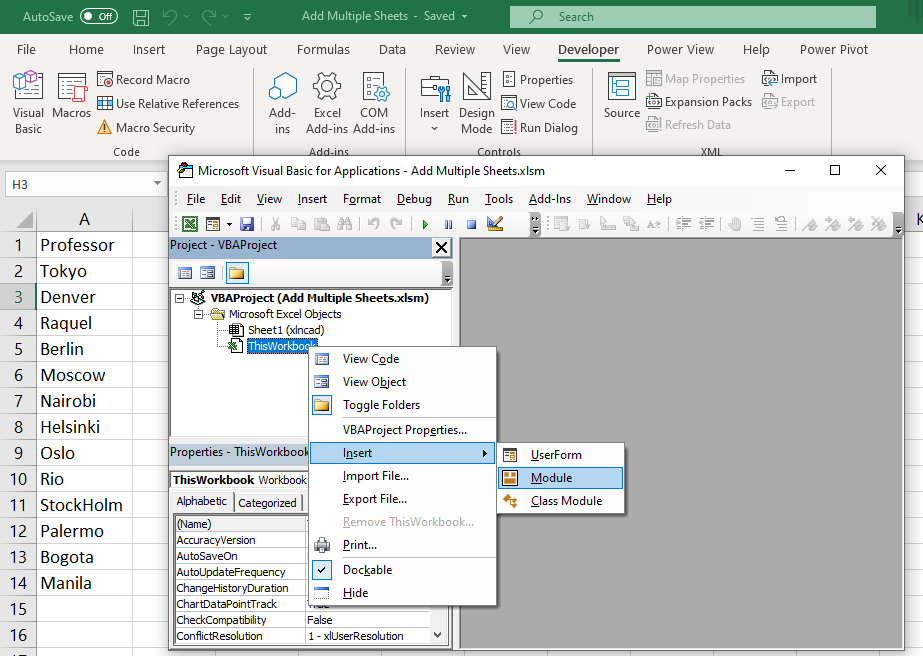Image resolution: width=923 pixels, height=656 pixels.
Task: Click Break pause button in VBA toolbar
Action: pyautogui.click(x=449, y=224)
